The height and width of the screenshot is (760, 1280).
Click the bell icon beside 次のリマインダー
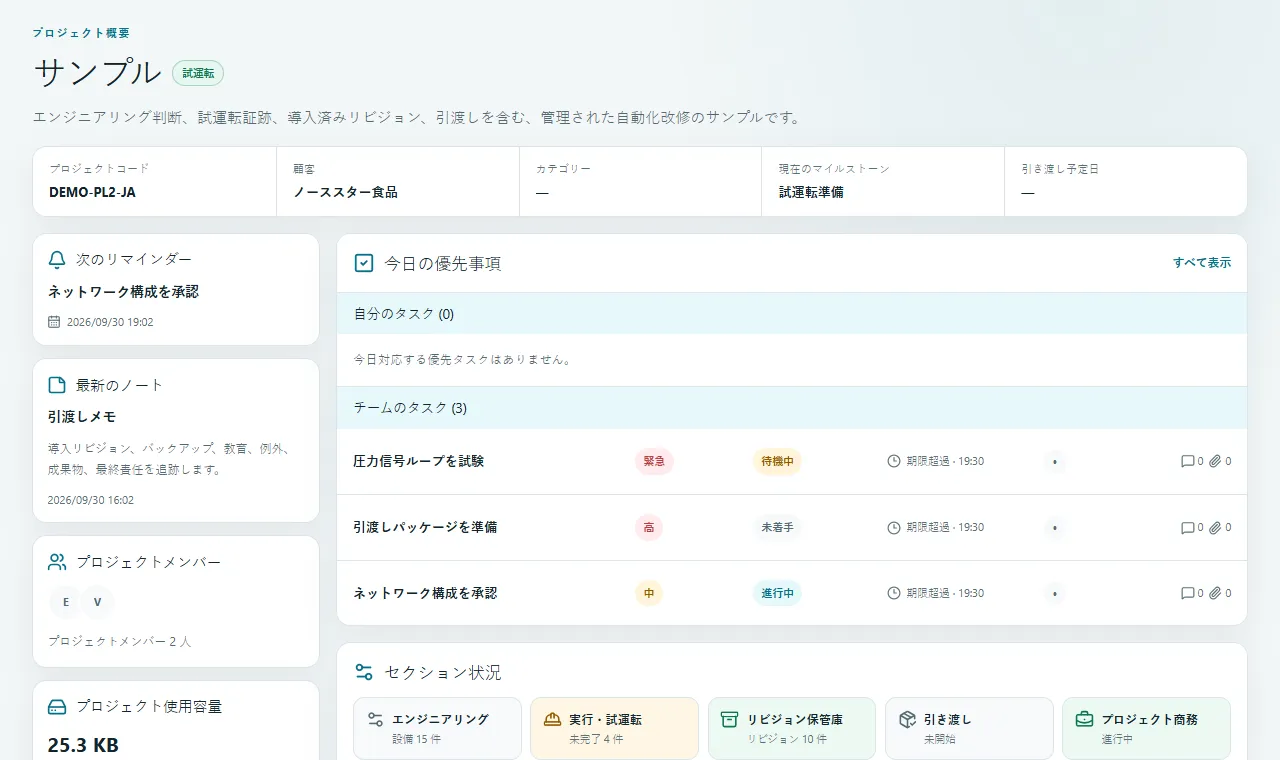tap(57, 259)
